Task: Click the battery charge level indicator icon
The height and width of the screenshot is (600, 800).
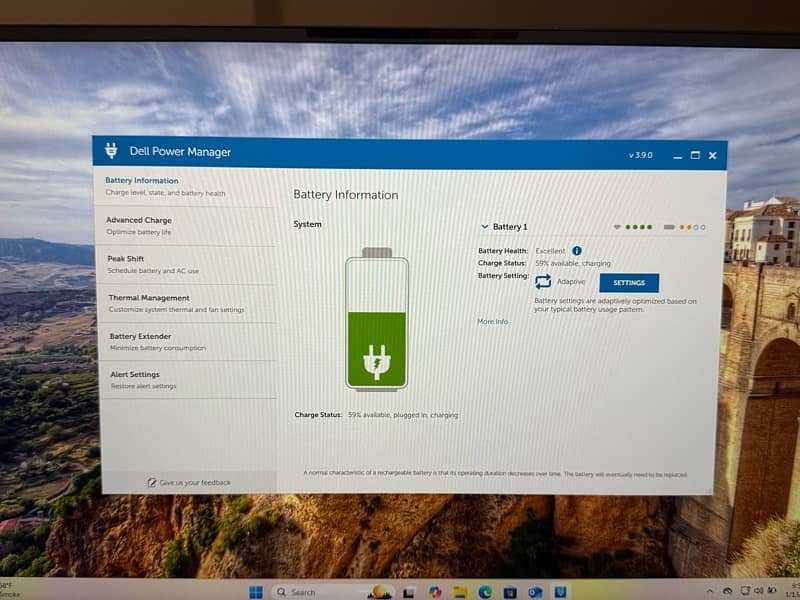Action: pyautogui.click(x=669, y=227)
